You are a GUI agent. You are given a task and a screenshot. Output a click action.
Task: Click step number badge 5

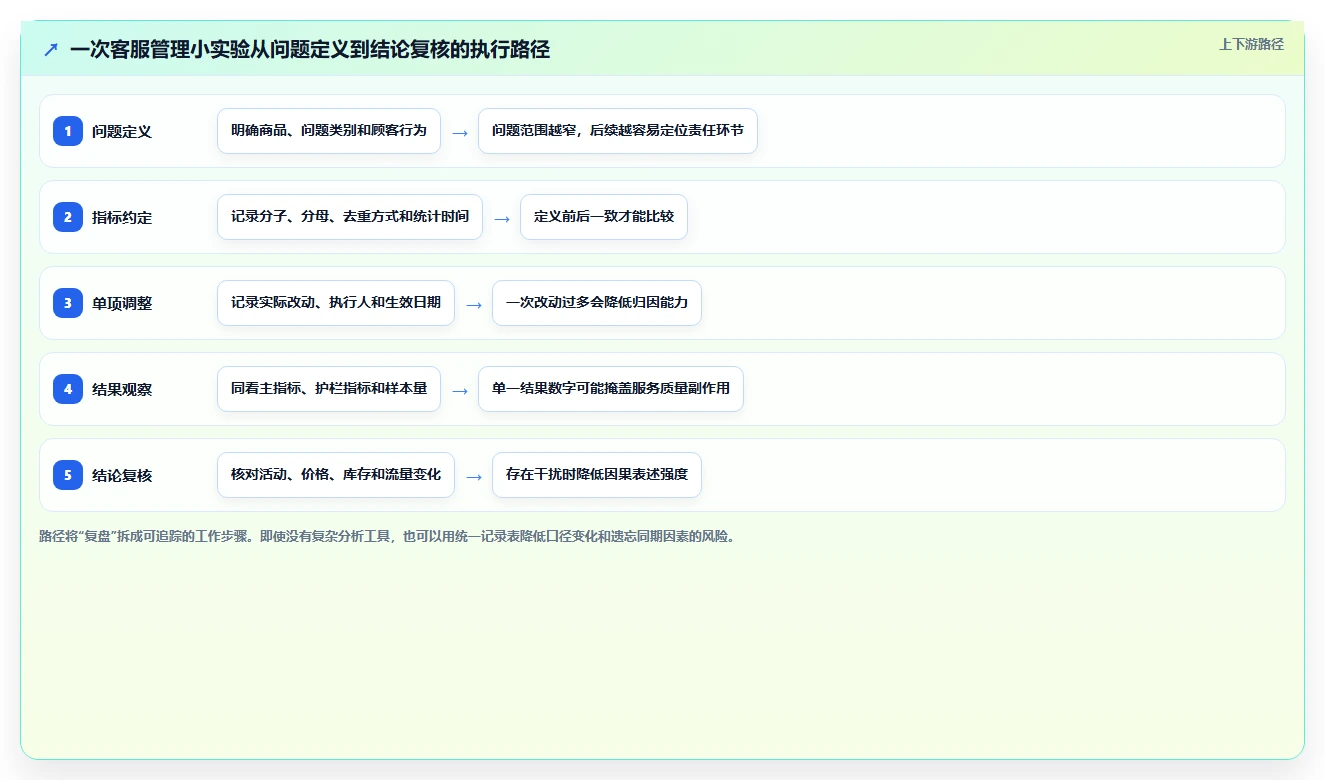[x=68, y=475]
